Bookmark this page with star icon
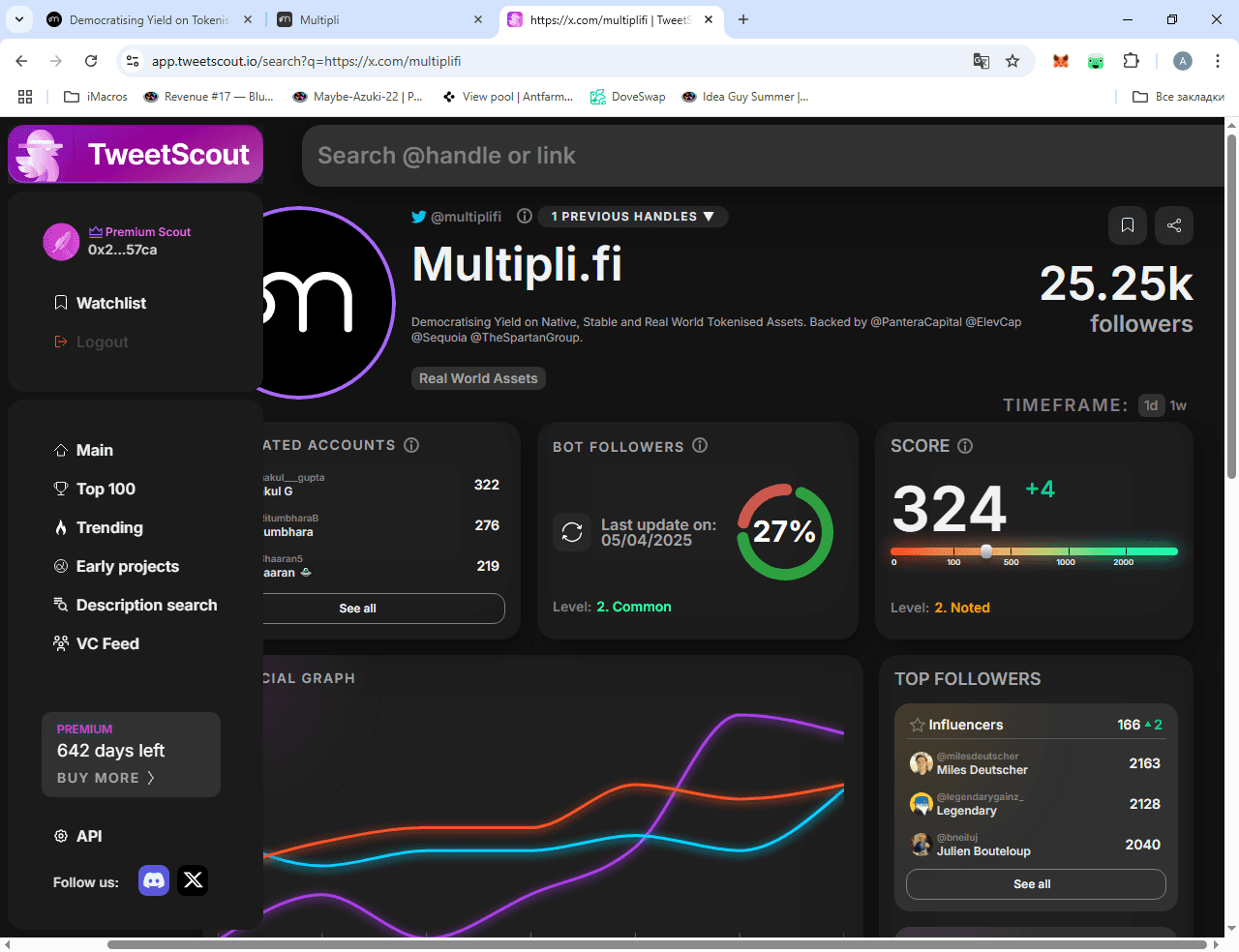Image resolution: width=1239 pixels, height=952 pixels. (1012, 61)
